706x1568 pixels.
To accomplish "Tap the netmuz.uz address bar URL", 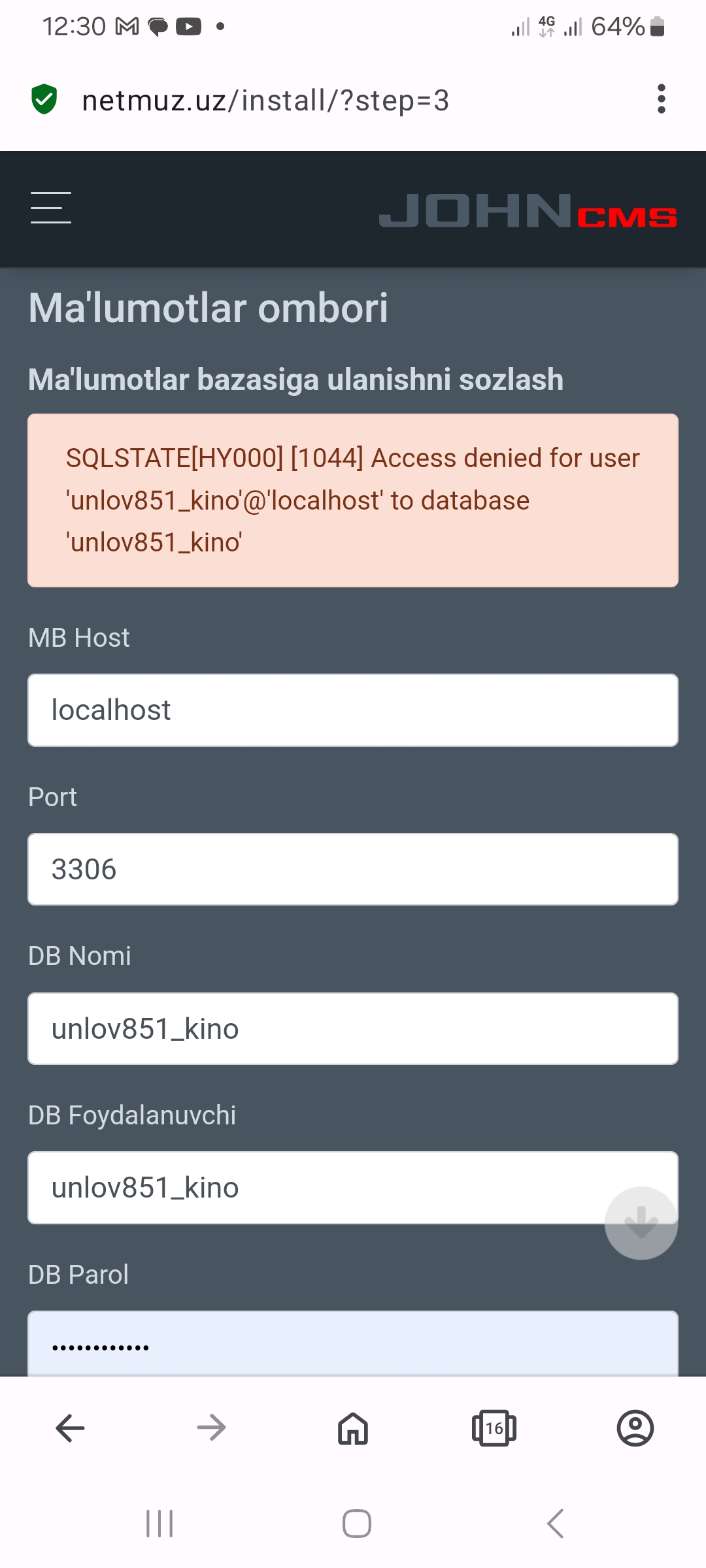I will 265,101.
